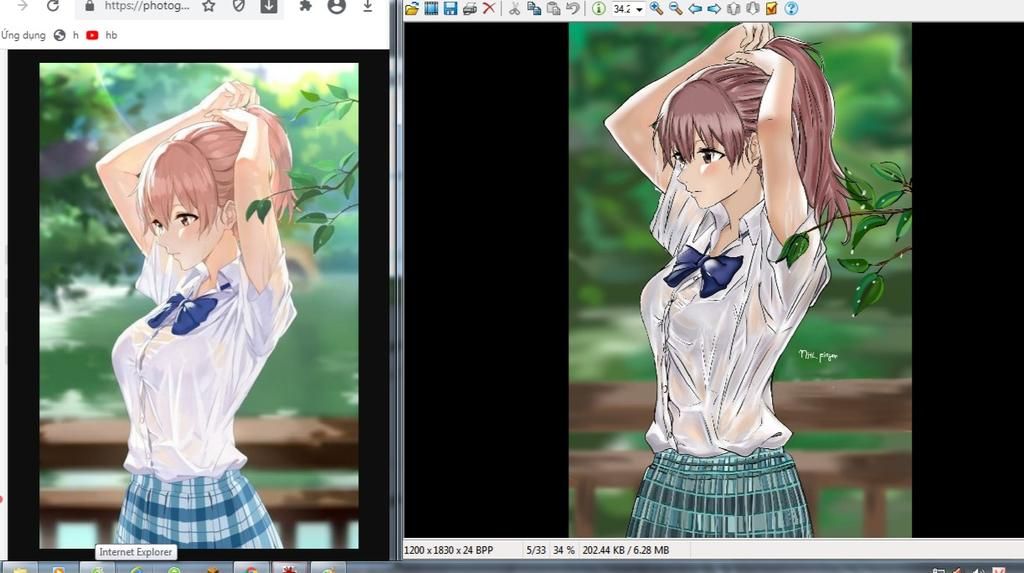1024x573 pixels.
Task: Click "34 %" zoom in status bar
Action: [x=564, y=550]
